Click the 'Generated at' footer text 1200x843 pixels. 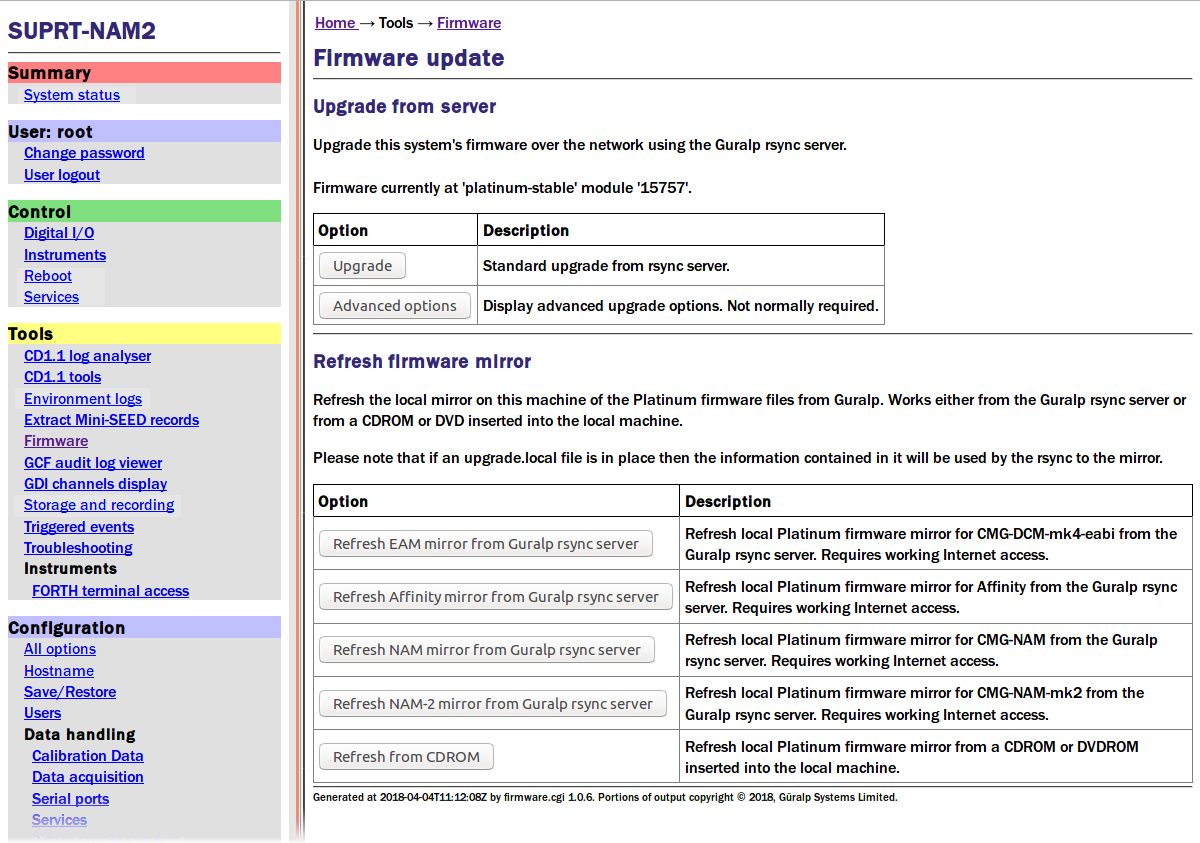pos(605,798)
